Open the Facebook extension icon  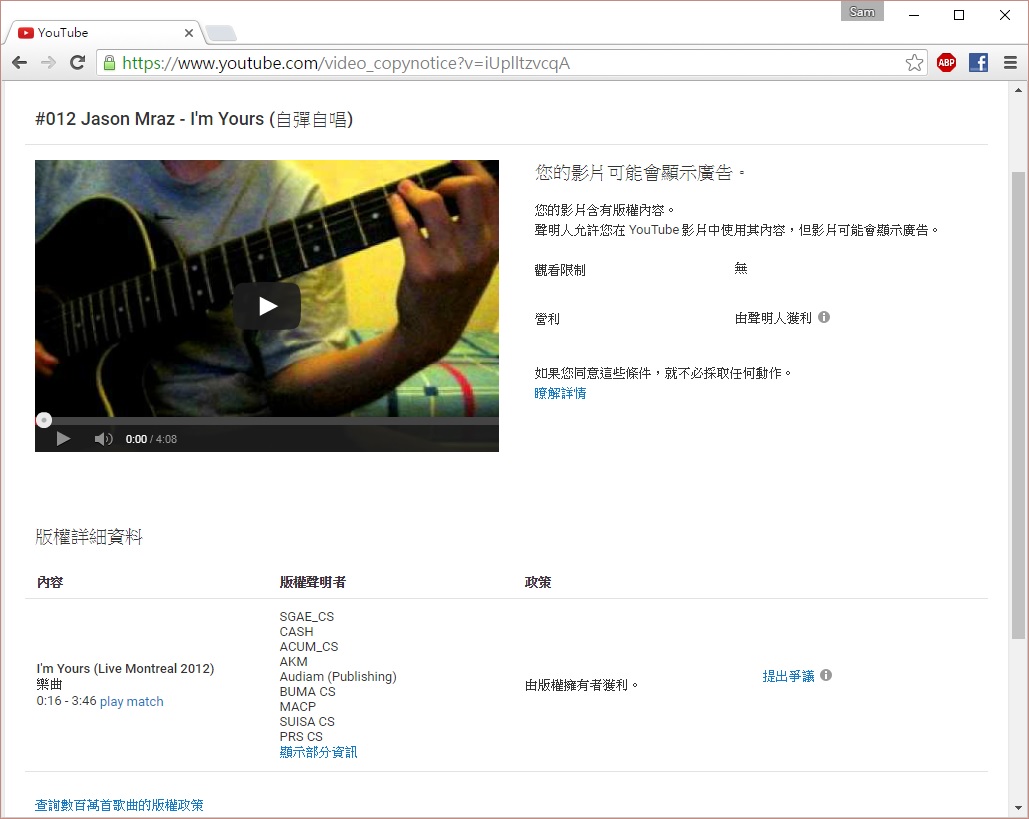click(978, 63)
